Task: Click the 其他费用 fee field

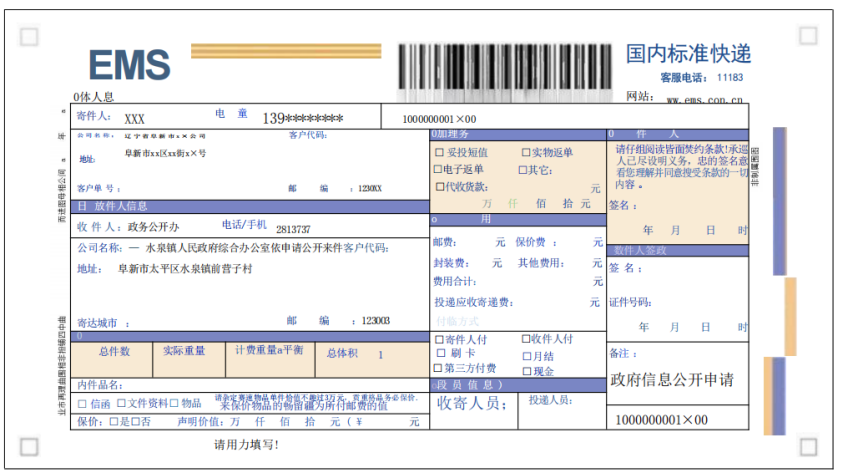Action: (560, 263)
